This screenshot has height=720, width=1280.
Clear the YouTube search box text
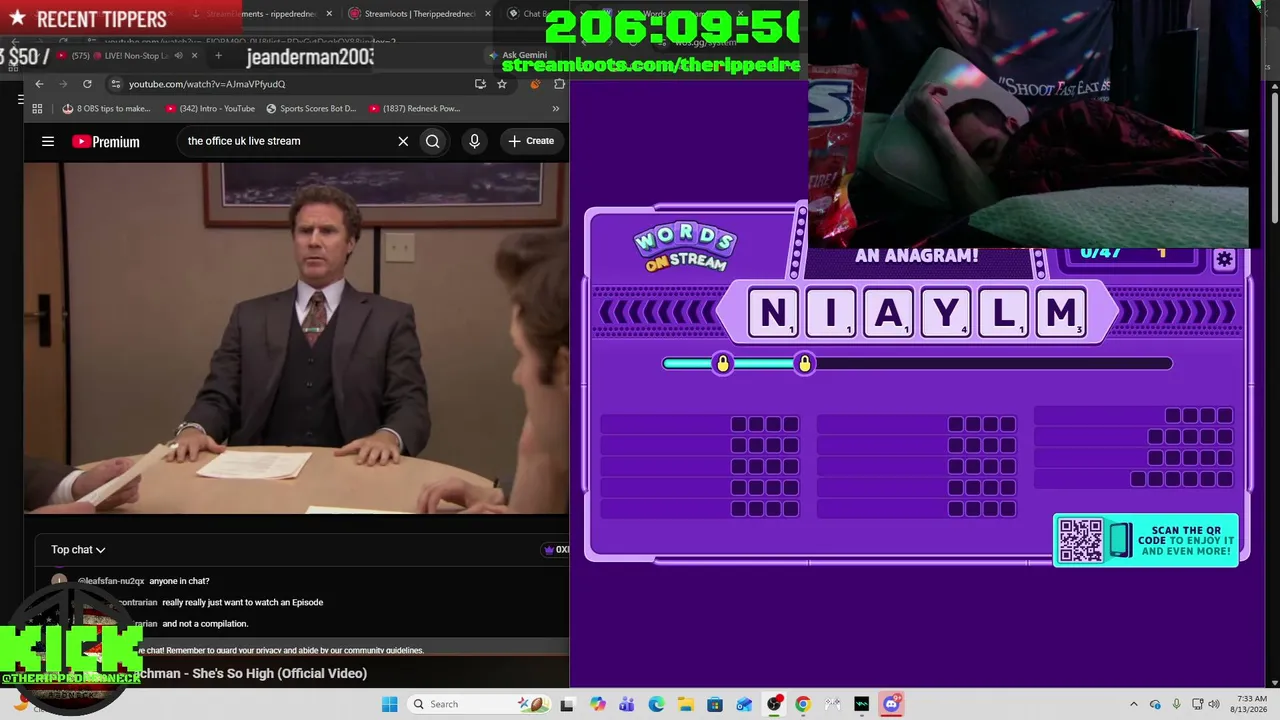click(403, 141)
